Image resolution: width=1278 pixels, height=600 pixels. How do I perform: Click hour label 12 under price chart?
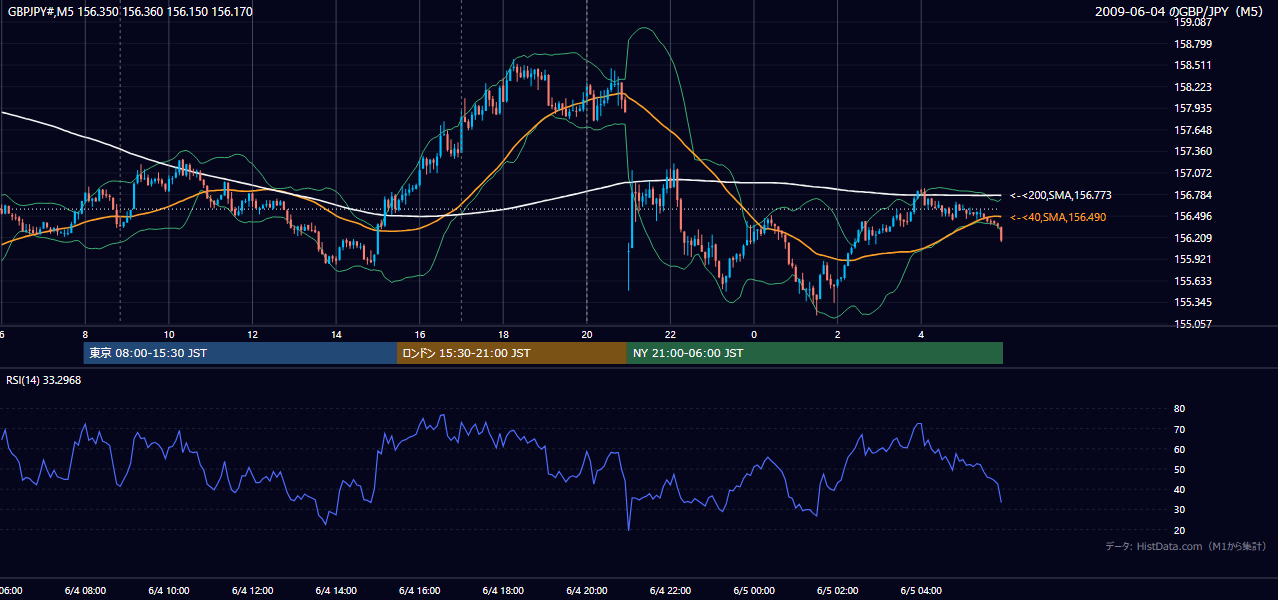click(x=253, y=335)
